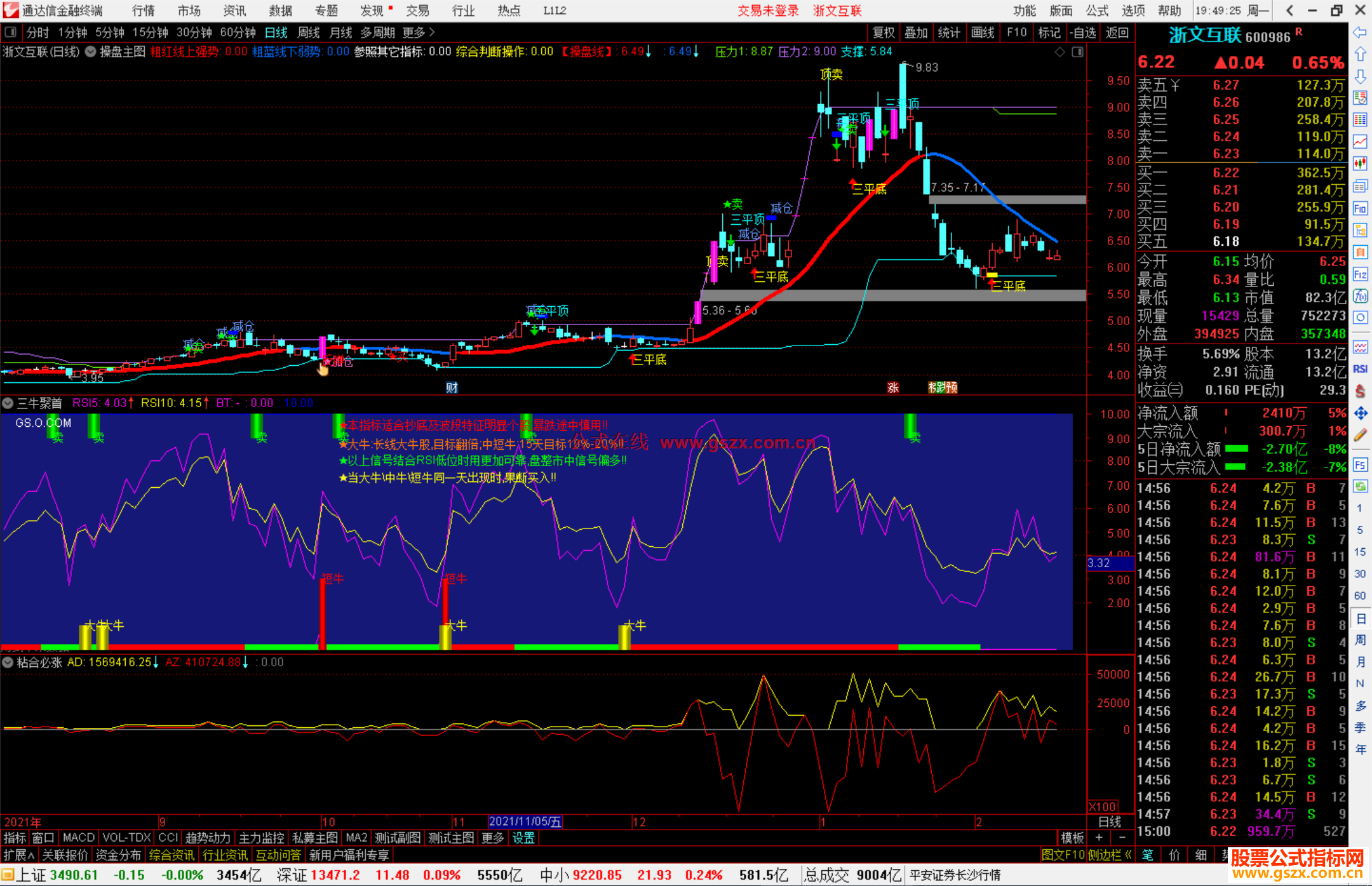Click the F12 trading sidebar icon
Viewport: 1372px width, 886px height.
(x=1360, y=274)
